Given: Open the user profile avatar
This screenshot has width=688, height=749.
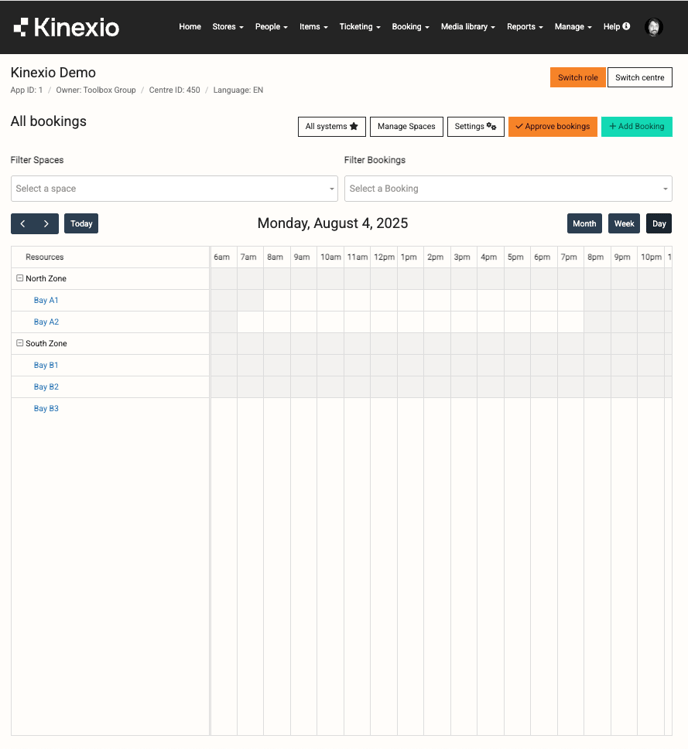Looking at the screenshot, I should coord(654,27).
